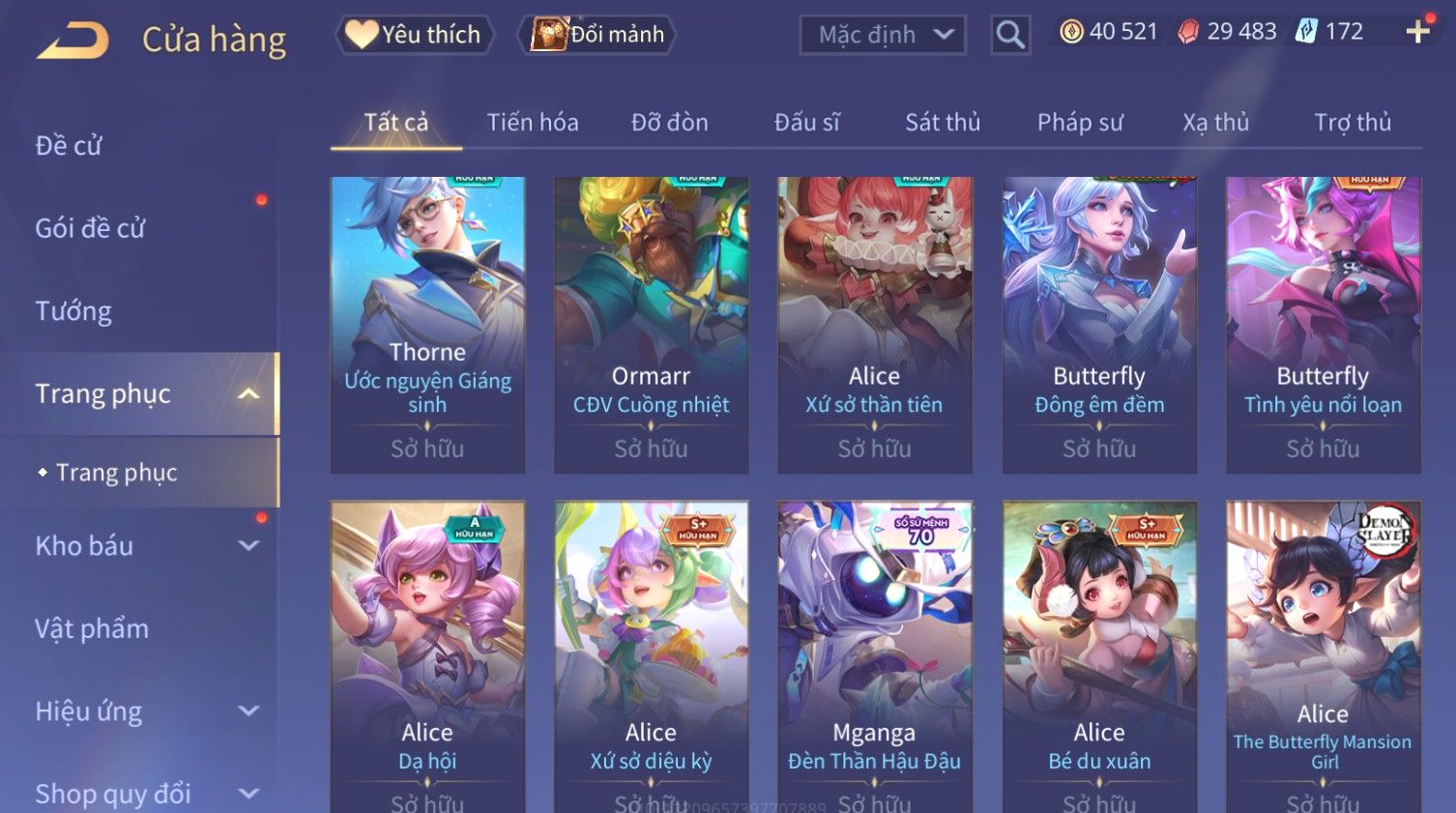Click the golden back arrow icon
Viewport: 1456px width, 813px height.
(x=73, y=41)
